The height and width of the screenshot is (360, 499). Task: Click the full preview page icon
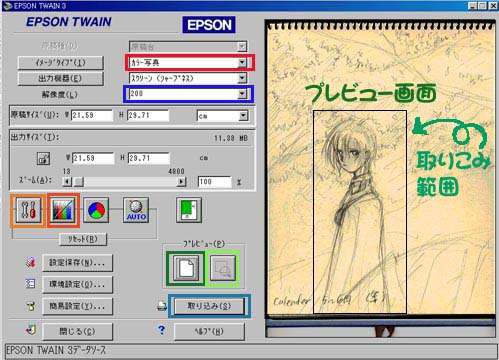click(186, 268)
